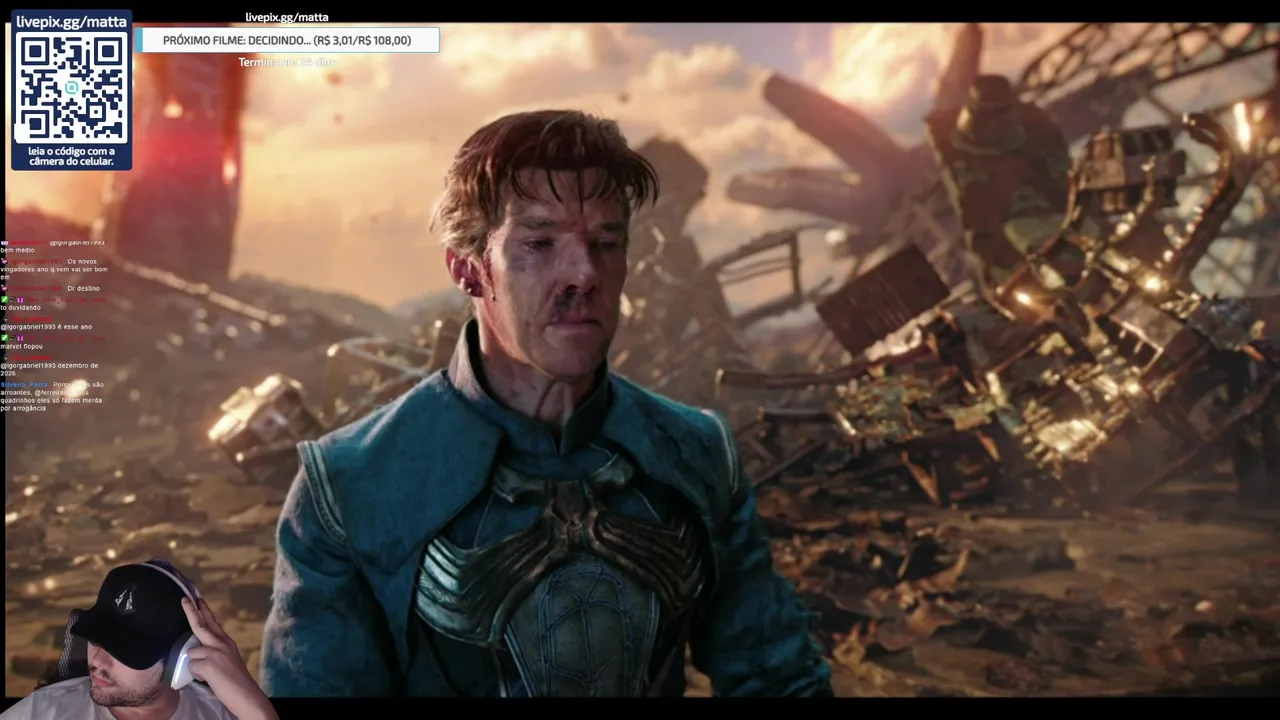Screen dimensions: 1280x720
Task: Click chat message 'to duvidando'
Action: pyautogui.click(x=20, y=308)
